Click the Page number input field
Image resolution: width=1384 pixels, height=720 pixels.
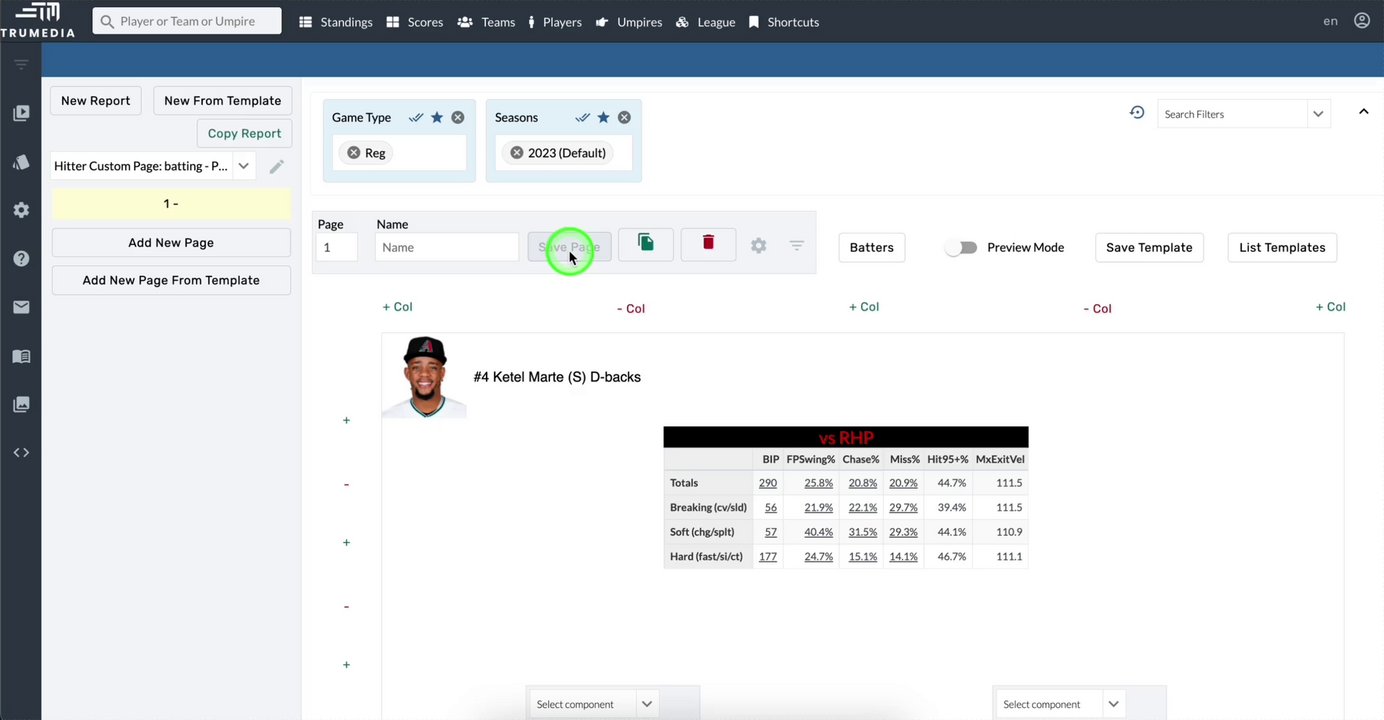coord(337,247)
